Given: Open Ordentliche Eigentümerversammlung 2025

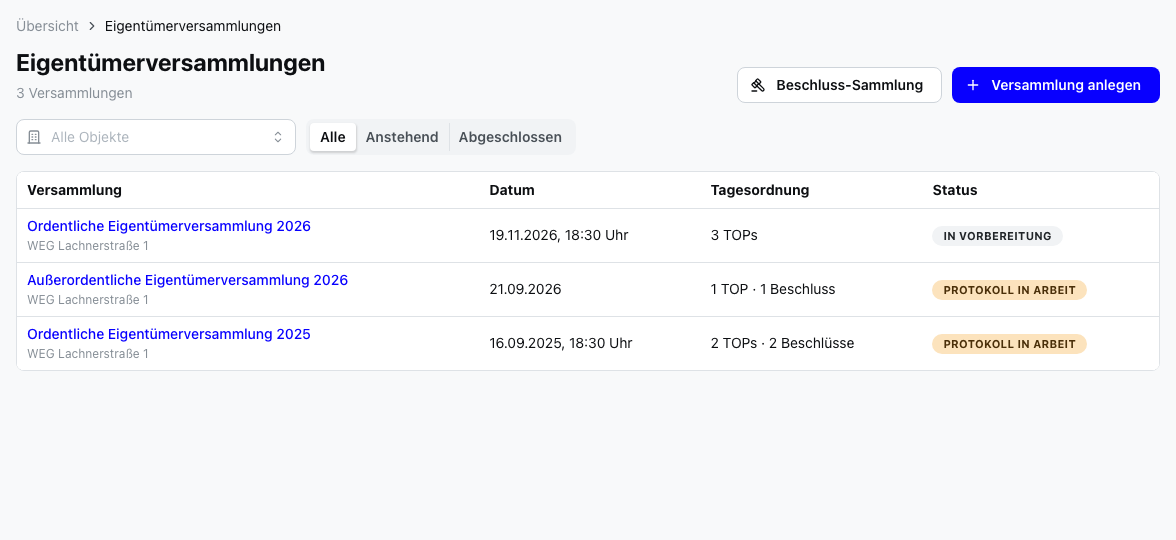Looking at the screenshot, I should pos(169,334).
